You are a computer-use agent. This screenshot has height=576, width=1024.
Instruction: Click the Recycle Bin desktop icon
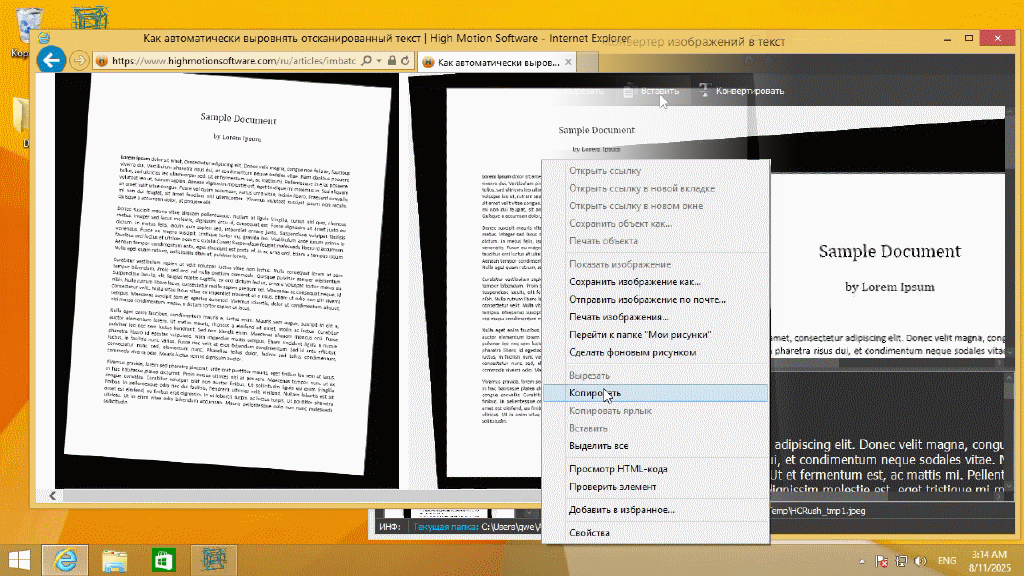[x=27, y=33]
